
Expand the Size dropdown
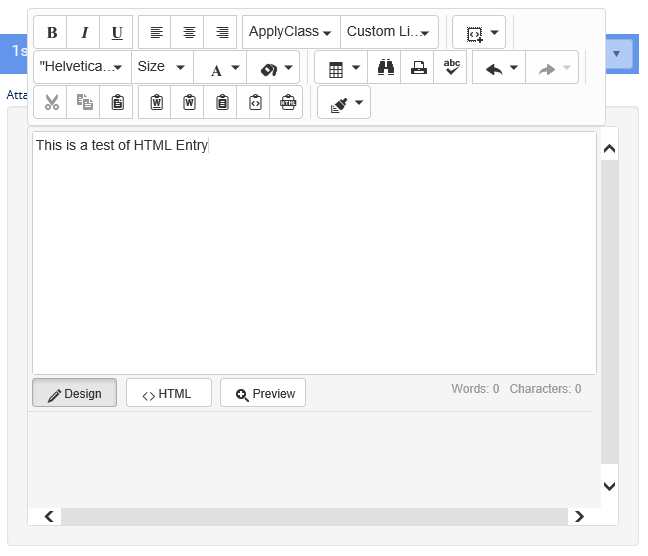[161, 67]
